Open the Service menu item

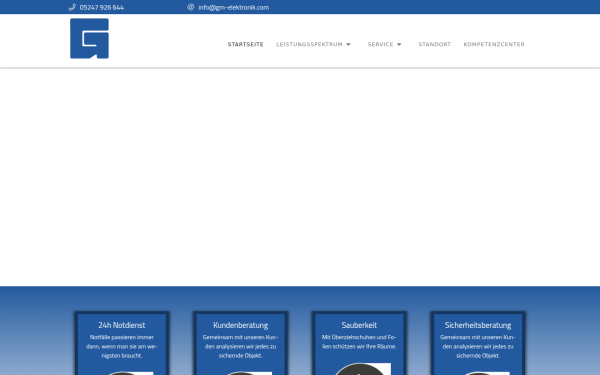click(x=380, y=44)
